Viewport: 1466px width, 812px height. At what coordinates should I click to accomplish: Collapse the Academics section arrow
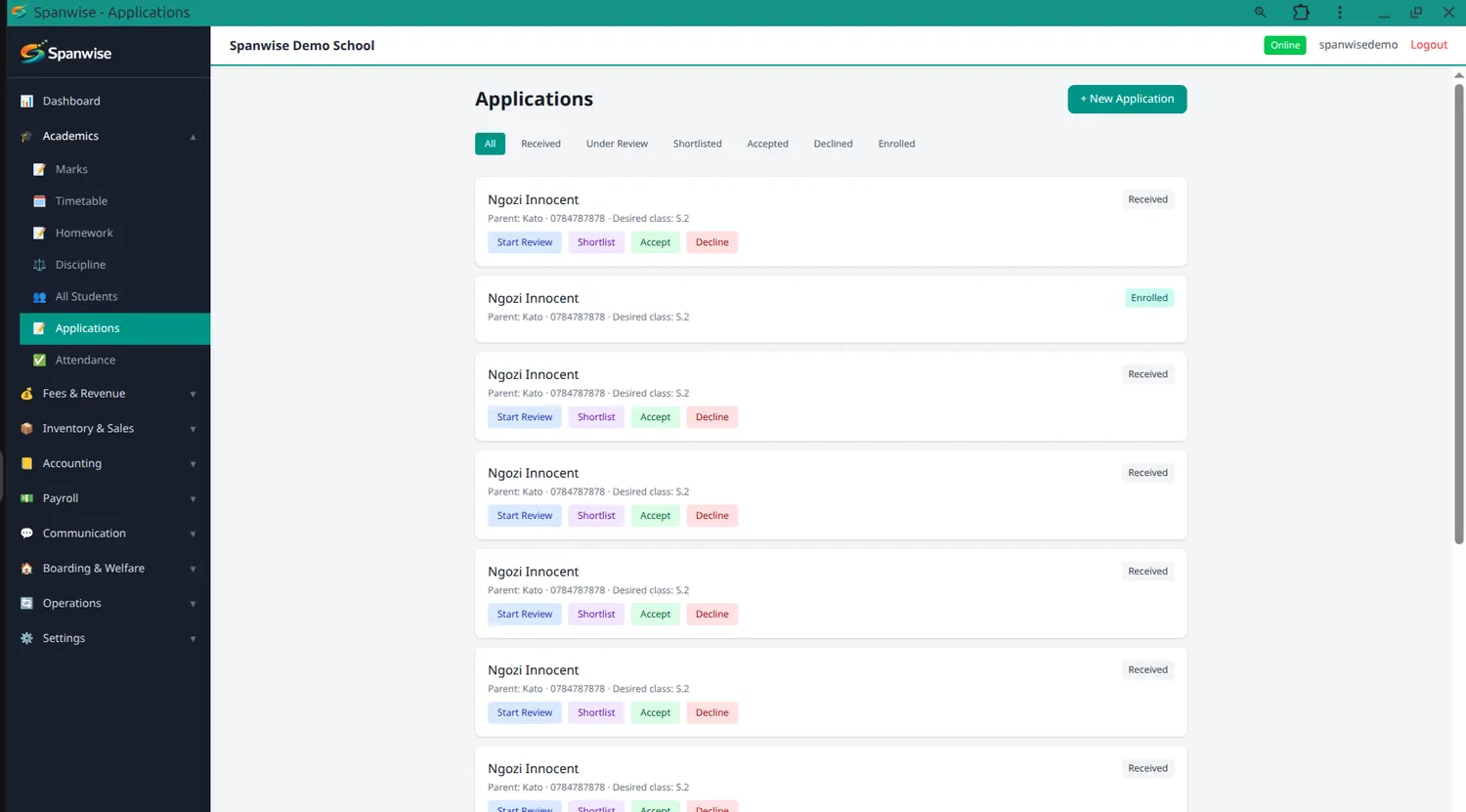click(193, 137)
